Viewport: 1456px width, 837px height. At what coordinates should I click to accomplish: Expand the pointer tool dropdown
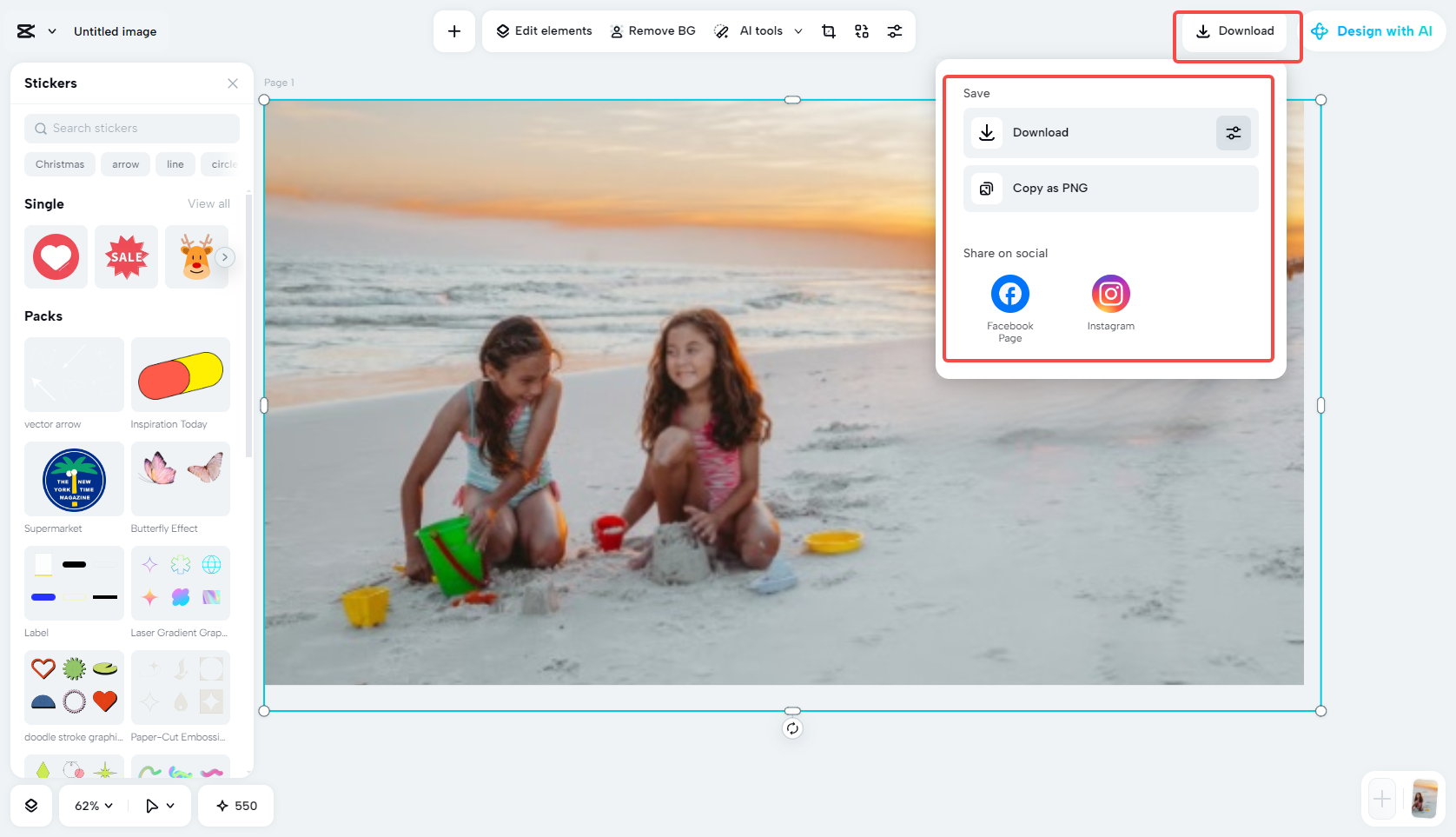tap(161, 806)
